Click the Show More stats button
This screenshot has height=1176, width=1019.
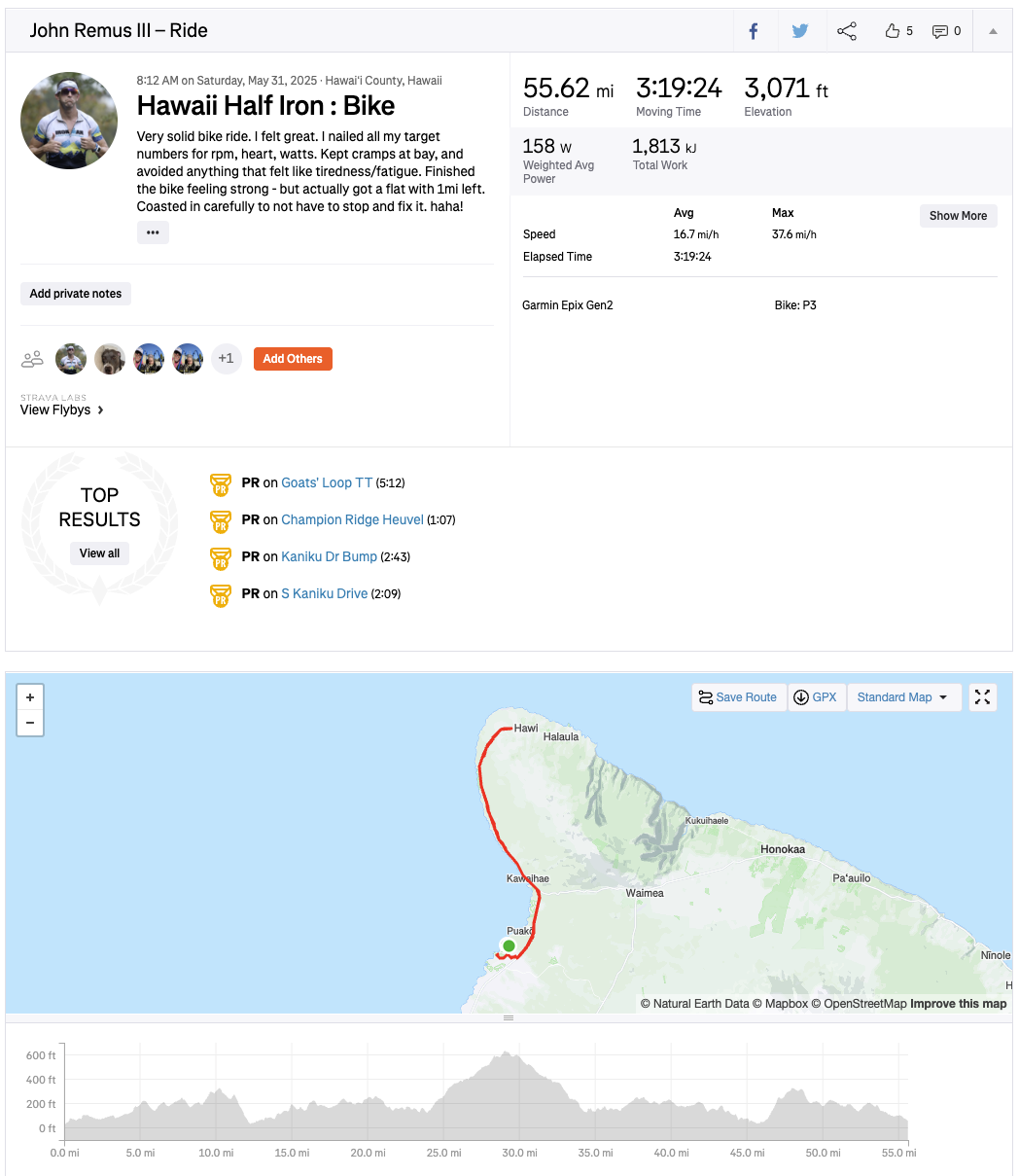(958, 216)
